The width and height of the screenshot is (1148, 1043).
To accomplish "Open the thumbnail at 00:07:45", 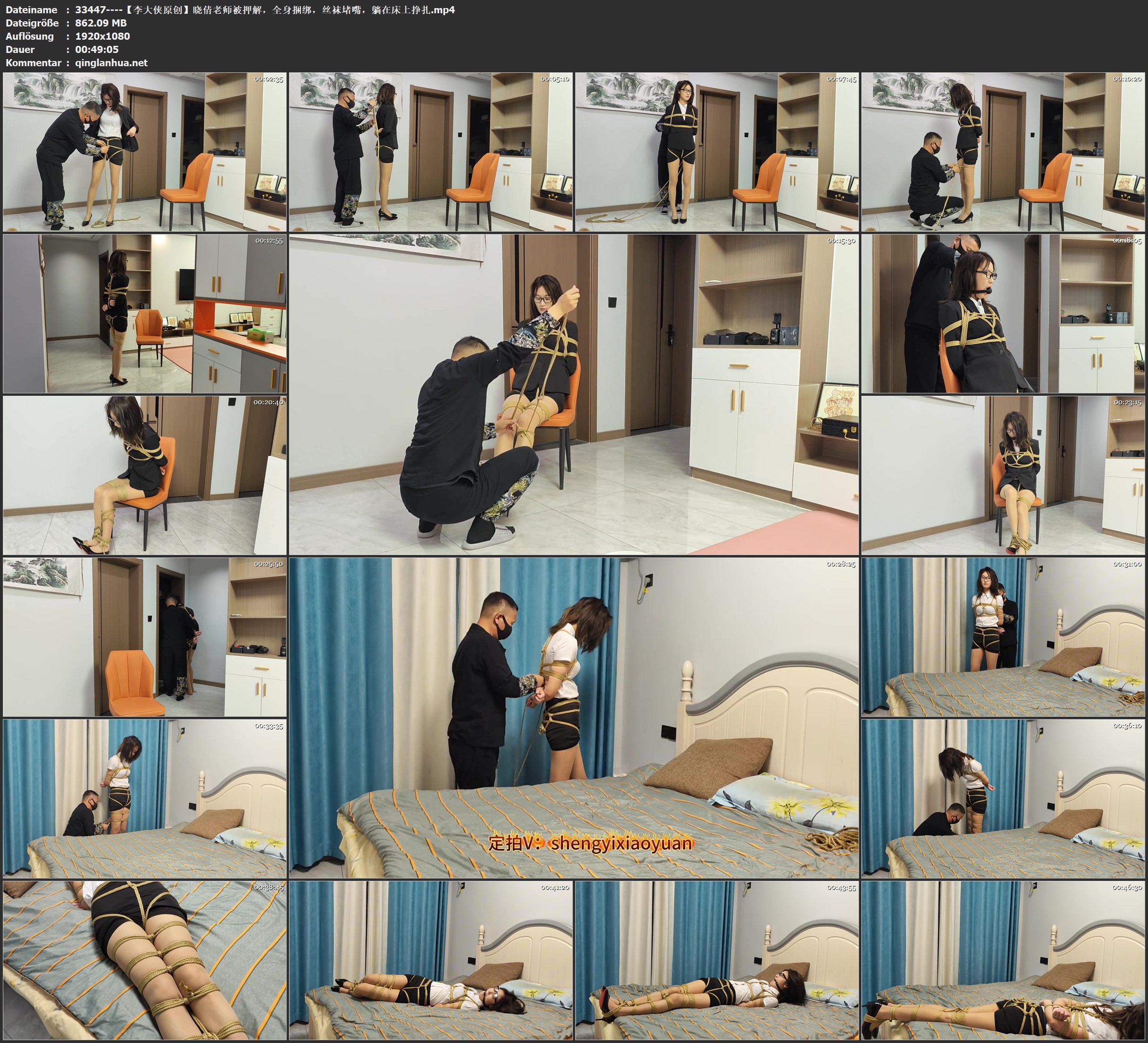I will [716, 152].
